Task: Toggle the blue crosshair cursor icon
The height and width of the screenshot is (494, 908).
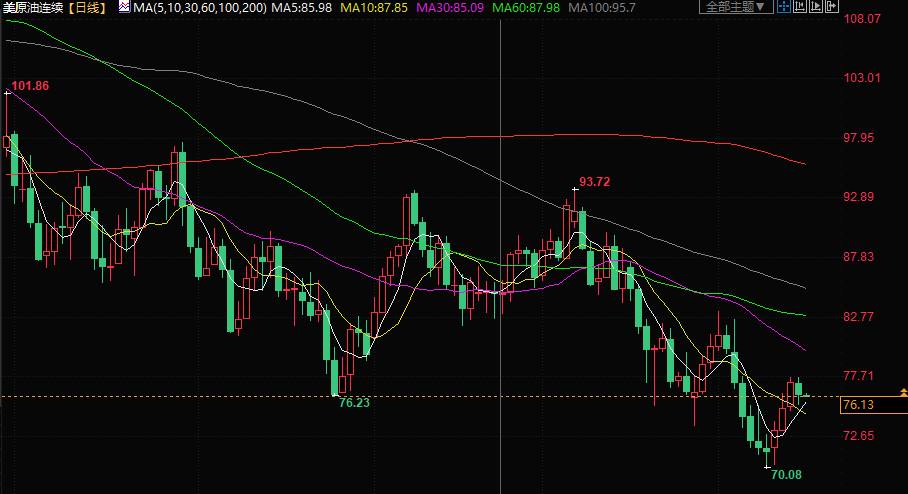Action: [x=785, y=7]
